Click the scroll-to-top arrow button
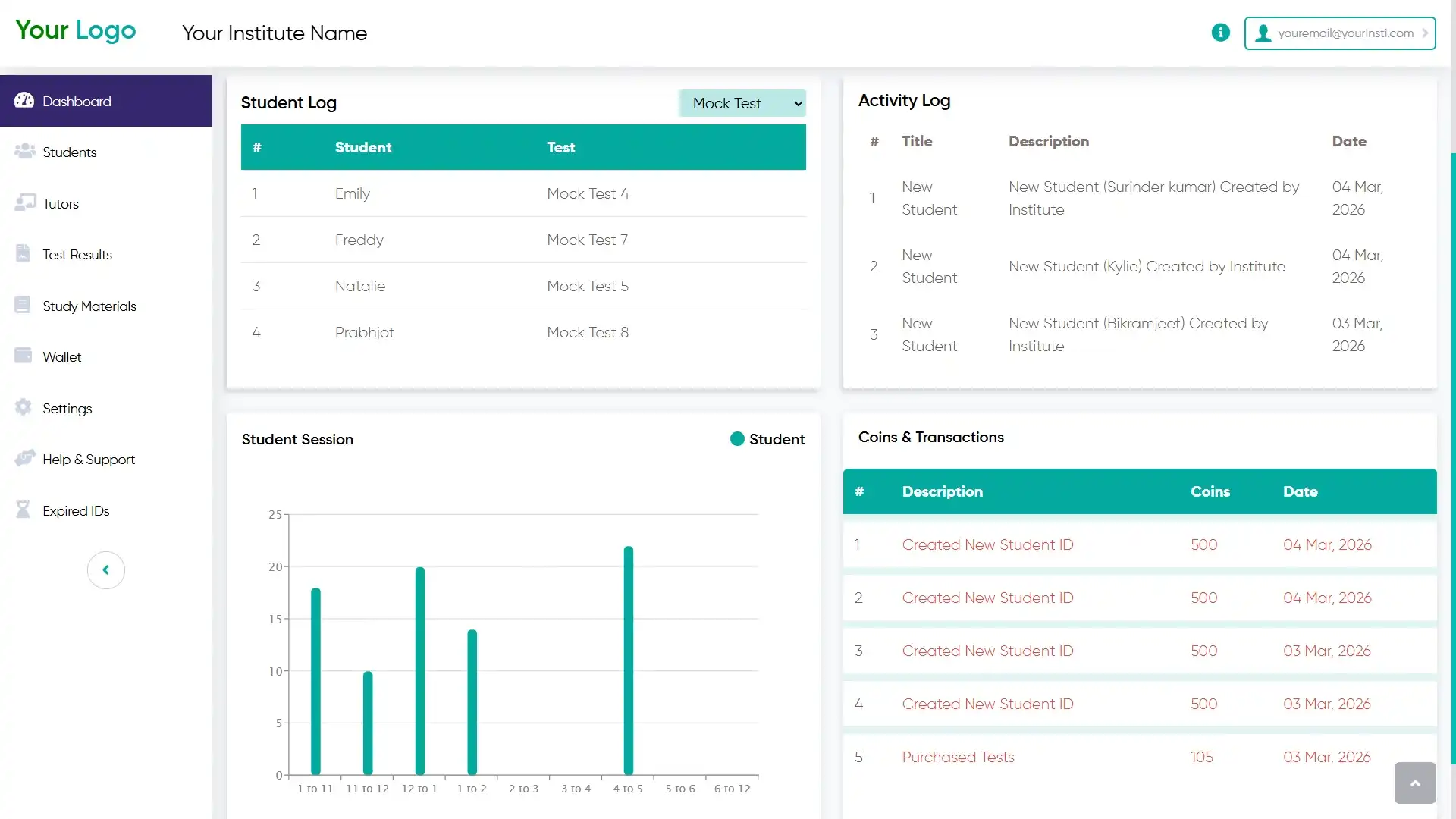 (x=1414, y=783)
